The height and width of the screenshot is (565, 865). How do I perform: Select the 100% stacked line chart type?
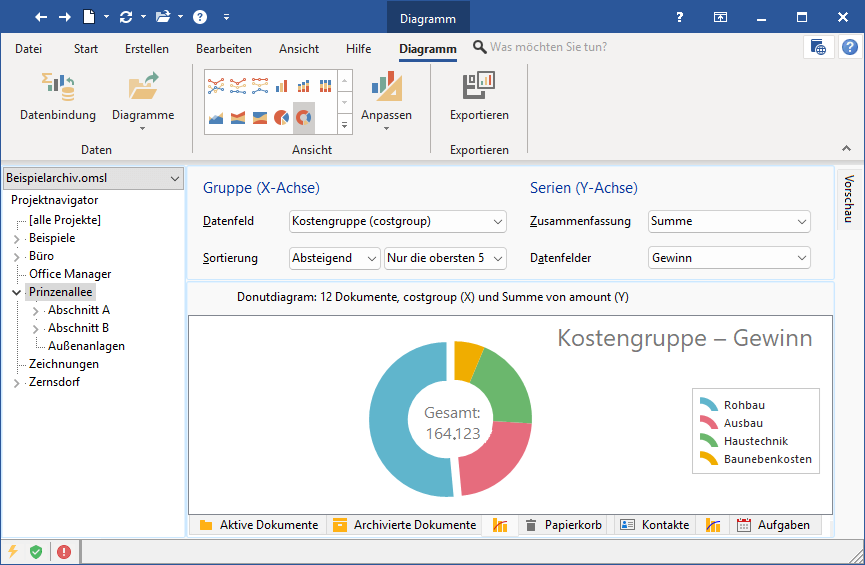pos(260,86)
